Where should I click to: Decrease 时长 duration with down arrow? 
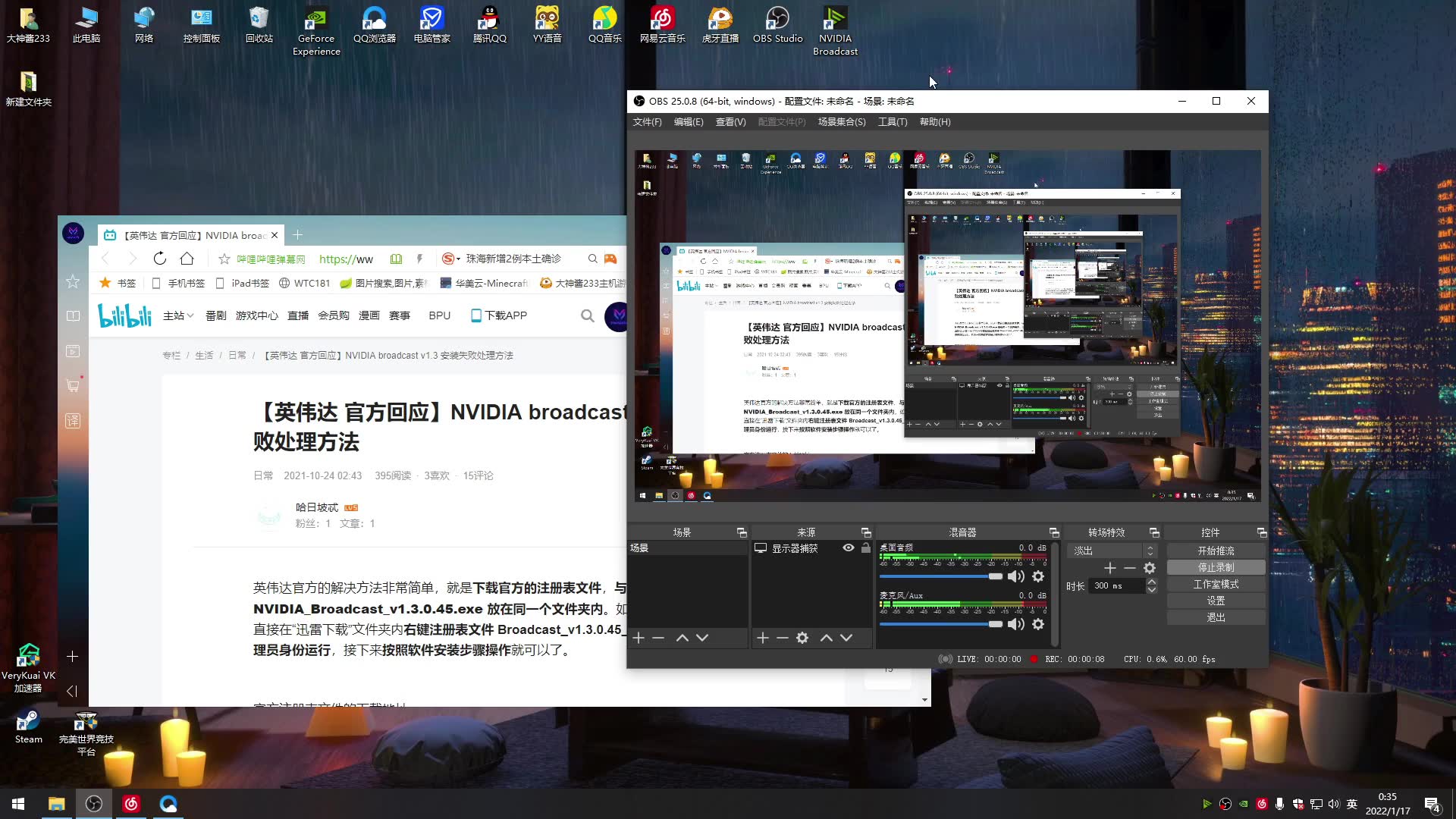[1152, 590]
